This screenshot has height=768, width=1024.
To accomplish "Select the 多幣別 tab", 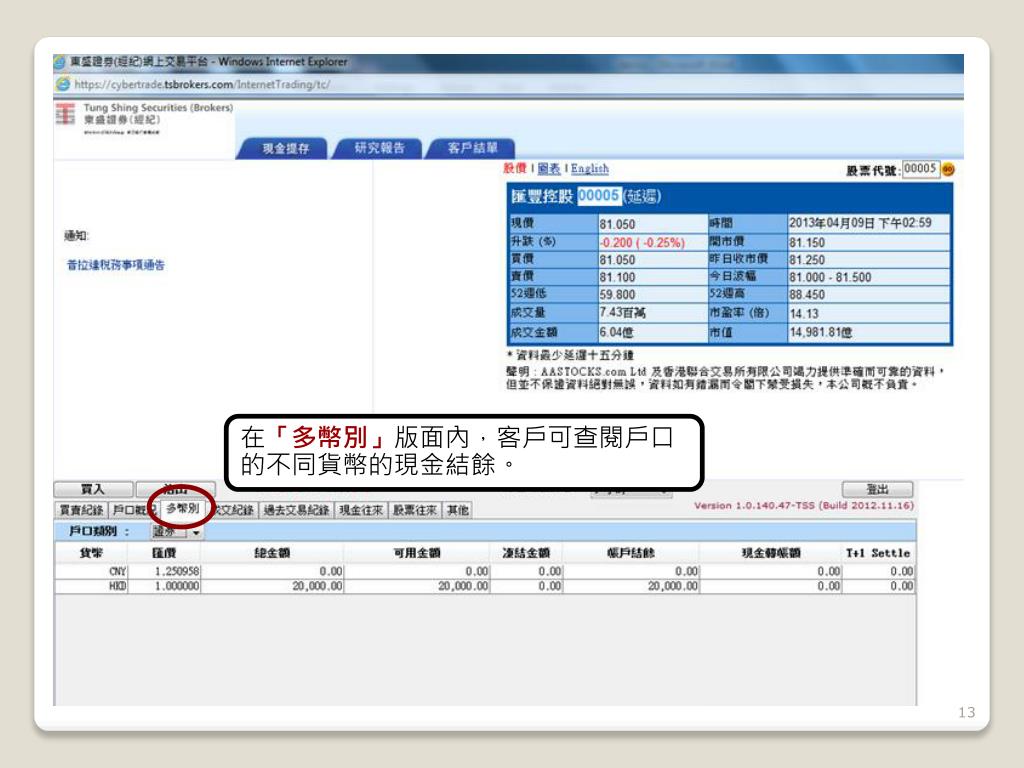I will click(182, 508).
